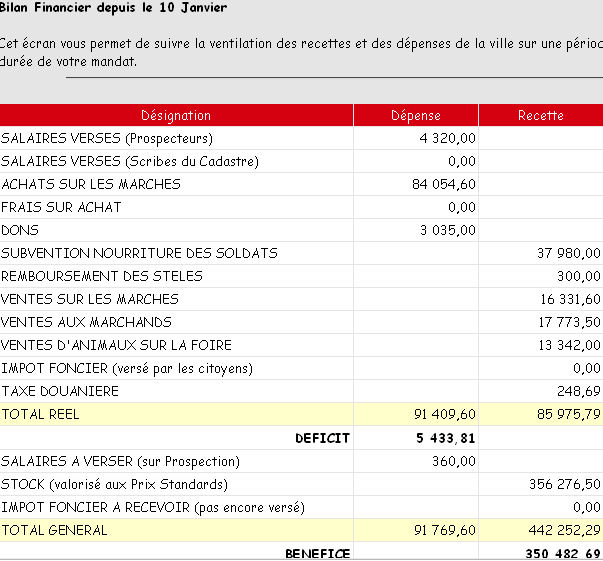603x561 pixels.
Task: Select 'VENTES AUX MARCHANDS' label
Action: pyautogui.click(x=86, y=322)
